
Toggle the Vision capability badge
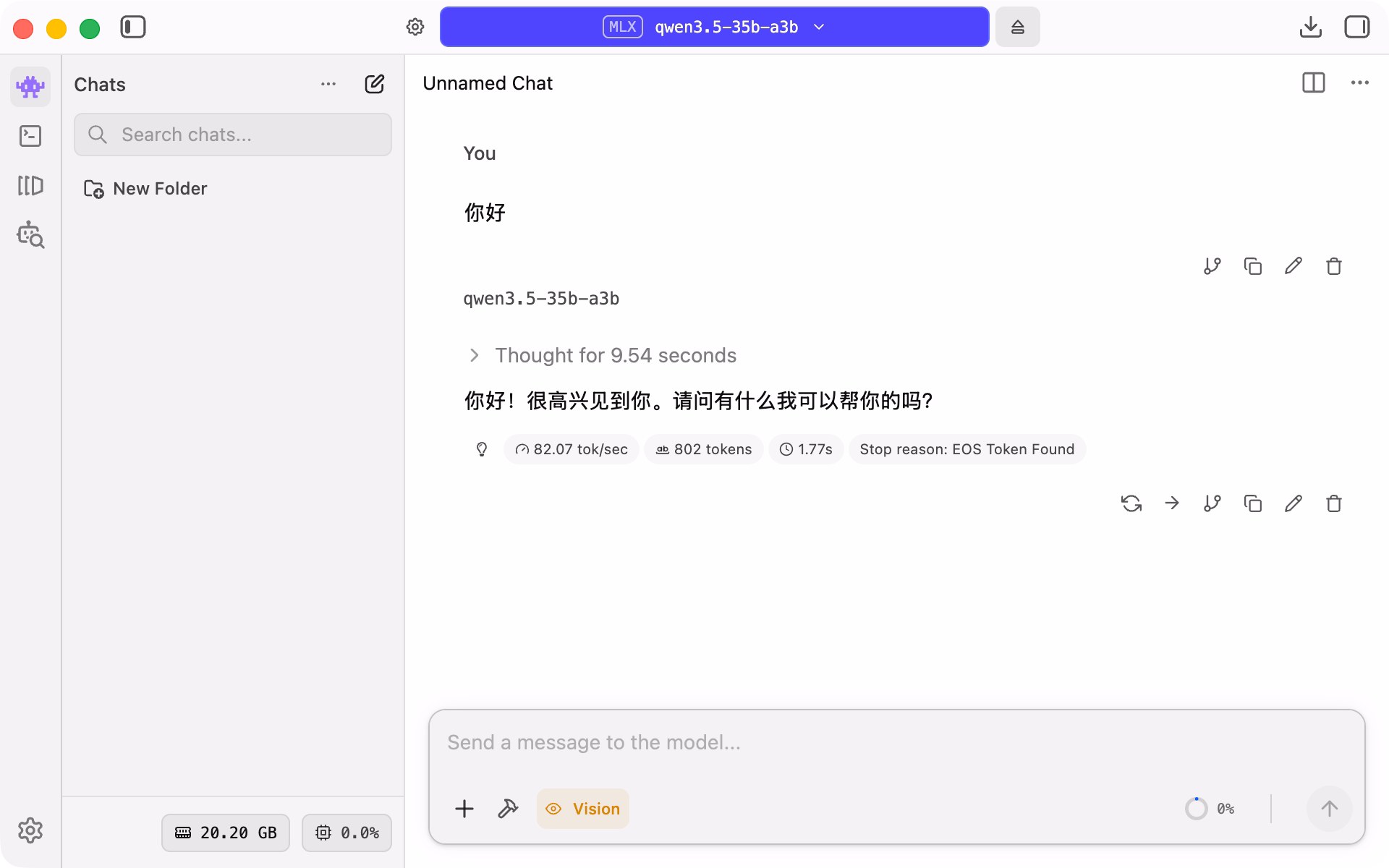(583, 809)
